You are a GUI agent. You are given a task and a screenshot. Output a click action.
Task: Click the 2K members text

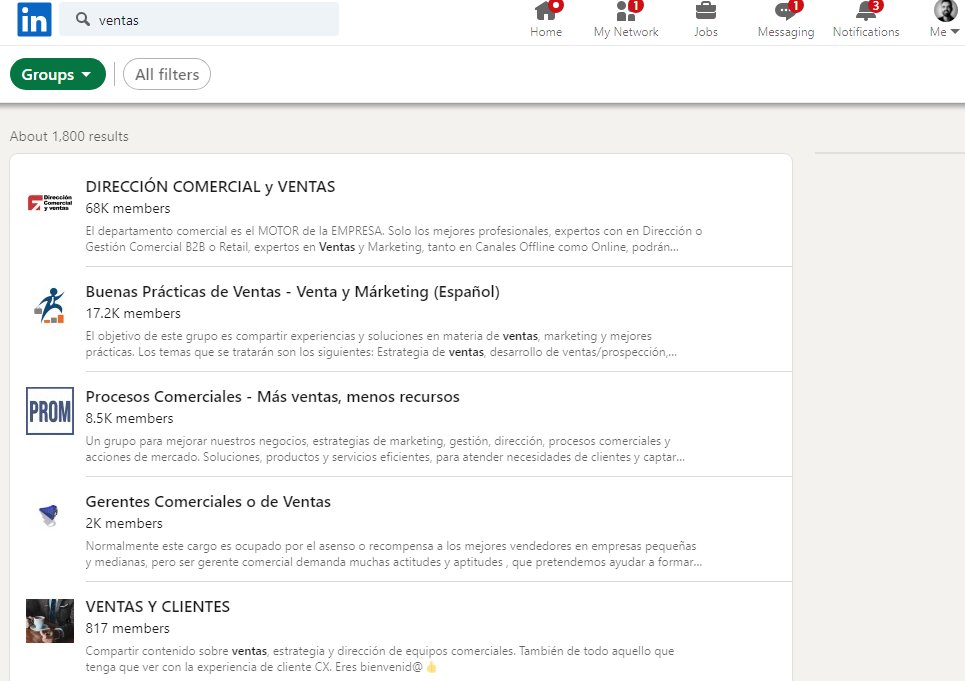124,524
